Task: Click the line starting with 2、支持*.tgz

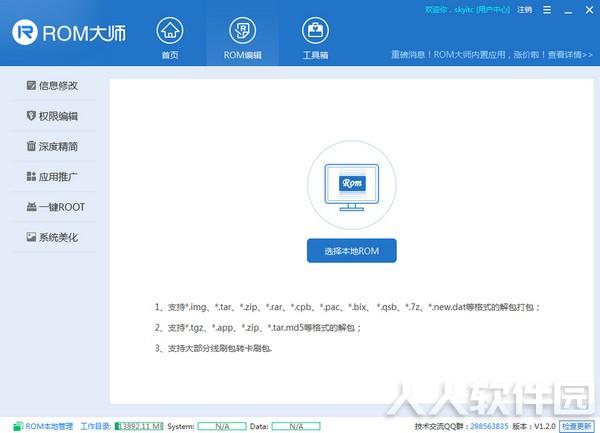Action: tap(258, 327)
